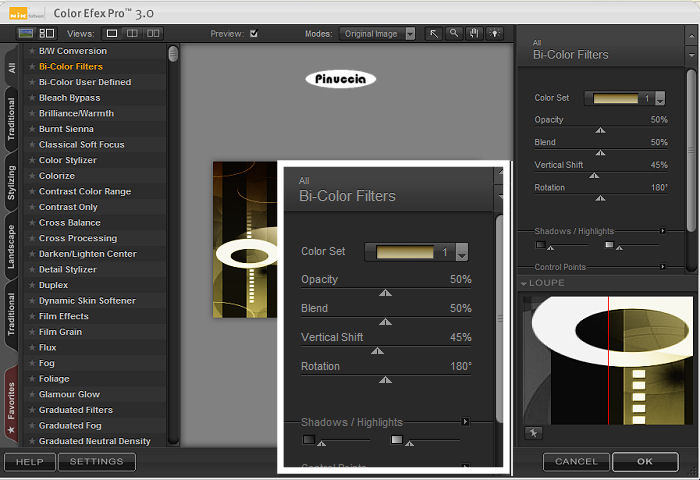Toggle the favorite star for B/W Conversion
Image resolution: width=700 pixels, height=480 pixels.
click(x=32, y=51)
